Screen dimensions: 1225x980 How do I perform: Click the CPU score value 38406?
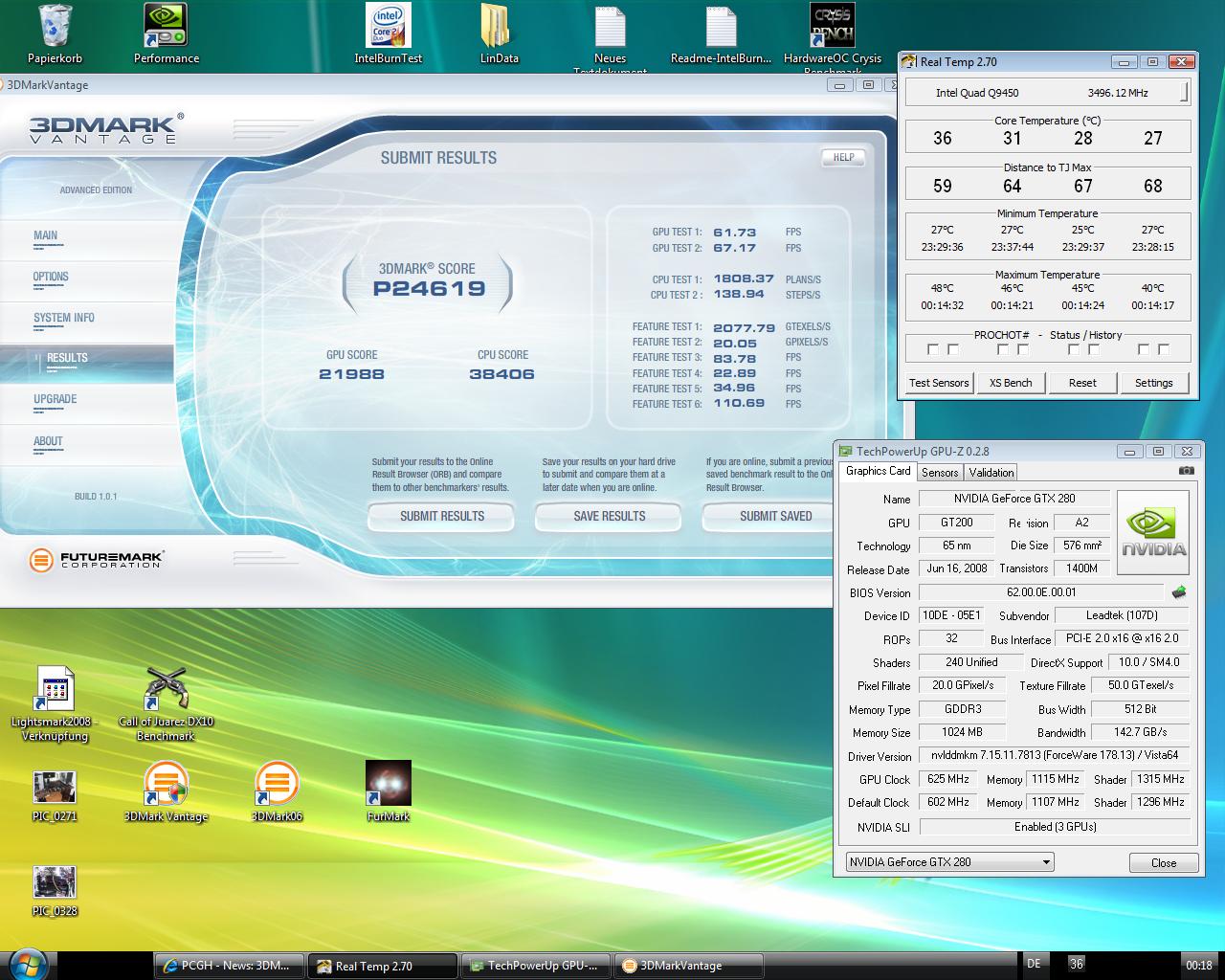click(x=501, y=374)
